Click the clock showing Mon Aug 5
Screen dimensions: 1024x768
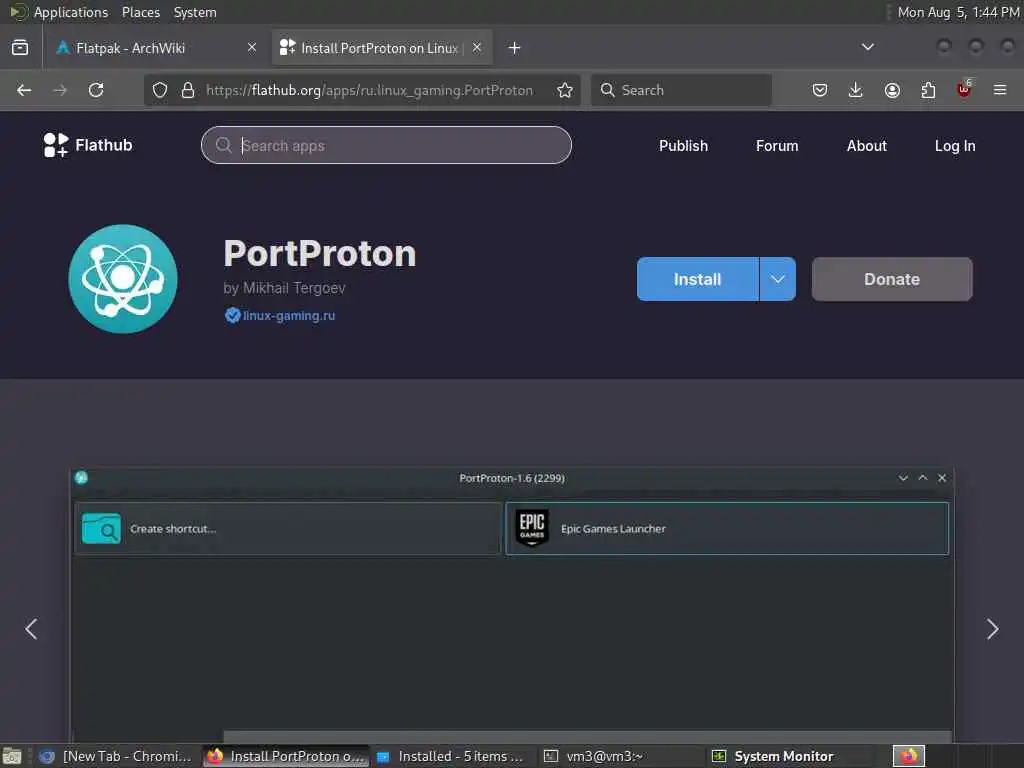[x=957, y=12]
